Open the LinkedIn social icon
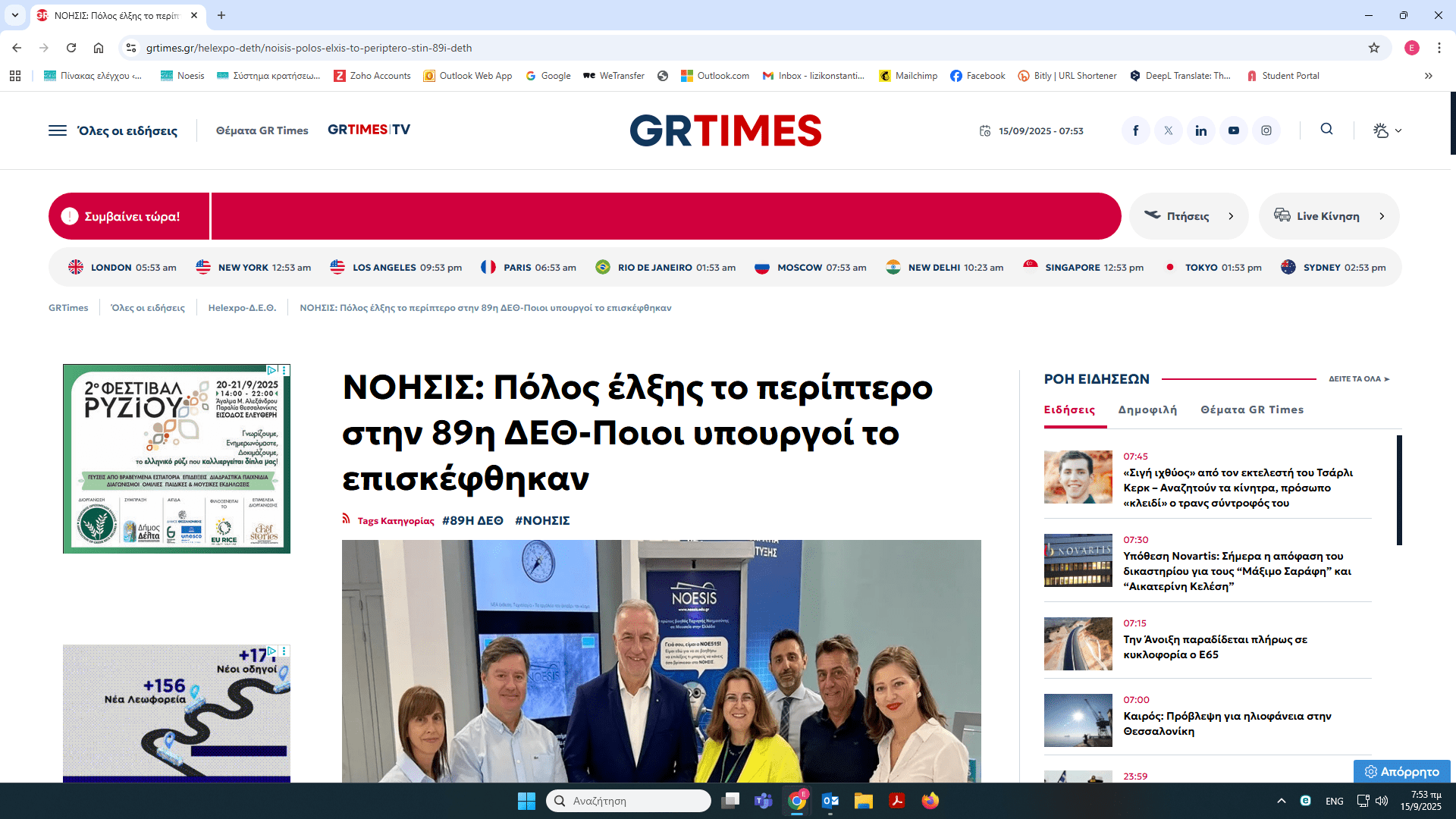Image resolution: width=1456 pixels, height=819 pixels. click(1200, 130)
